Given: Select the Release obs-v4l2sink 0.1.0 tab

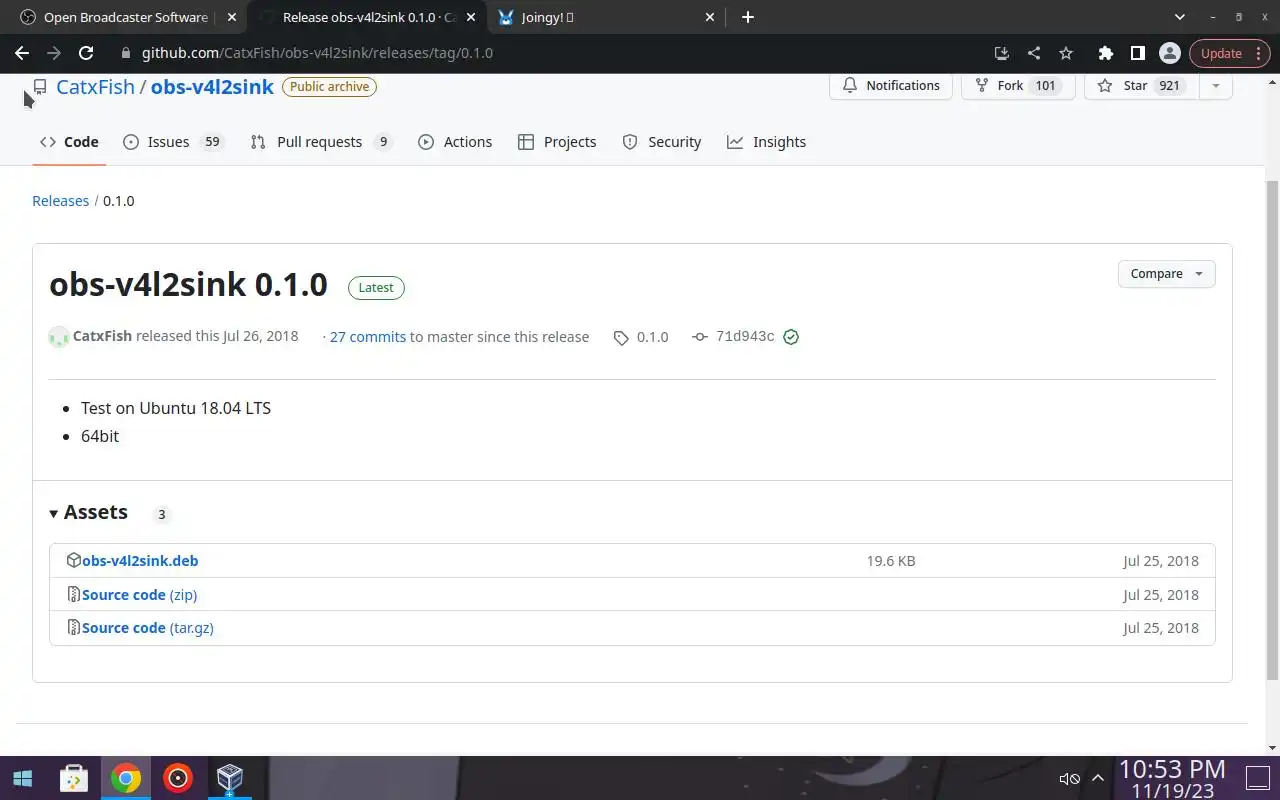Looking at the screenshot, I should 368,17.
